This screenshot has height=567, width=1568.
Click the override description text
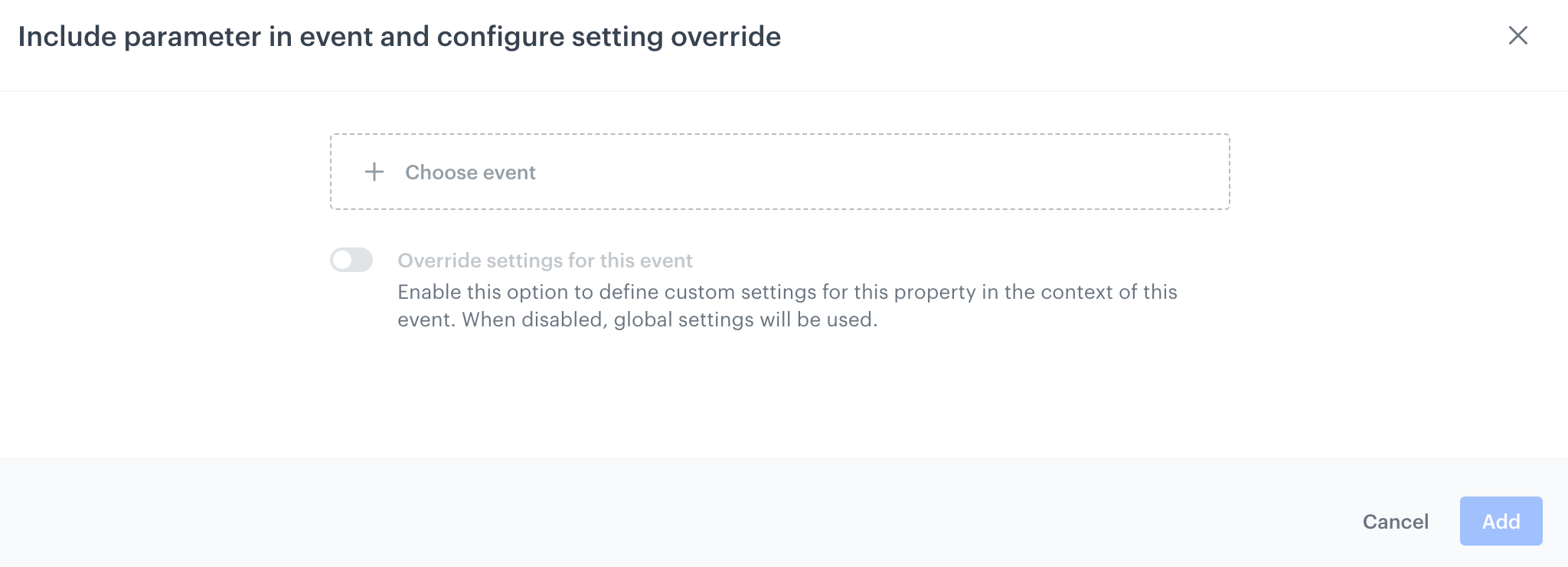pos(787,305)
